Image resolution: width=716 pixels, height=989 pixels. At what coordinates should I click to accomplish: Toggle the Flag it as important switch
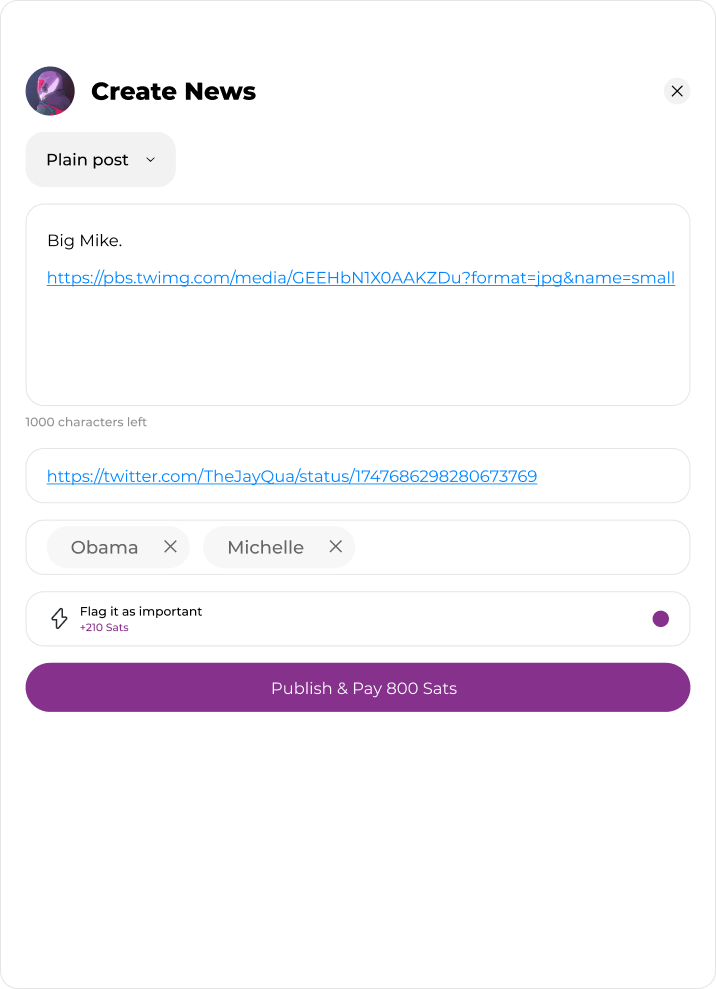[x=660, y=619]
